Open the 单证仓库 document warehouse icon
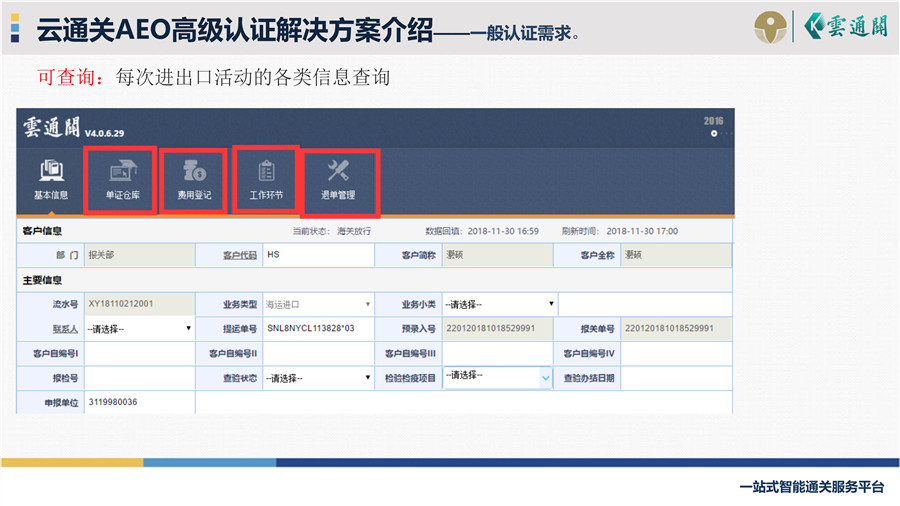This screenshot has width=900, height=506. [122, 180]
